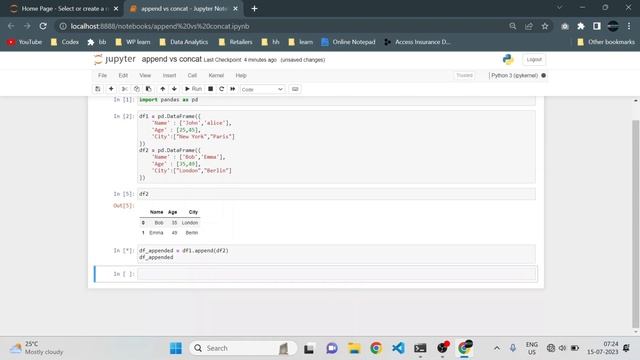Open the browser zoom magnifier icon

pyautogui.click(x=513, y=26)
